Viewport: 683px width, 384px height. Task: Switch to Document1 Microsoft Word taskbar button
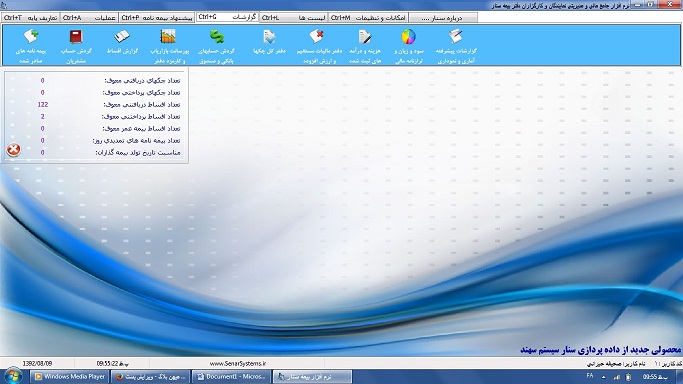(231, 377)
